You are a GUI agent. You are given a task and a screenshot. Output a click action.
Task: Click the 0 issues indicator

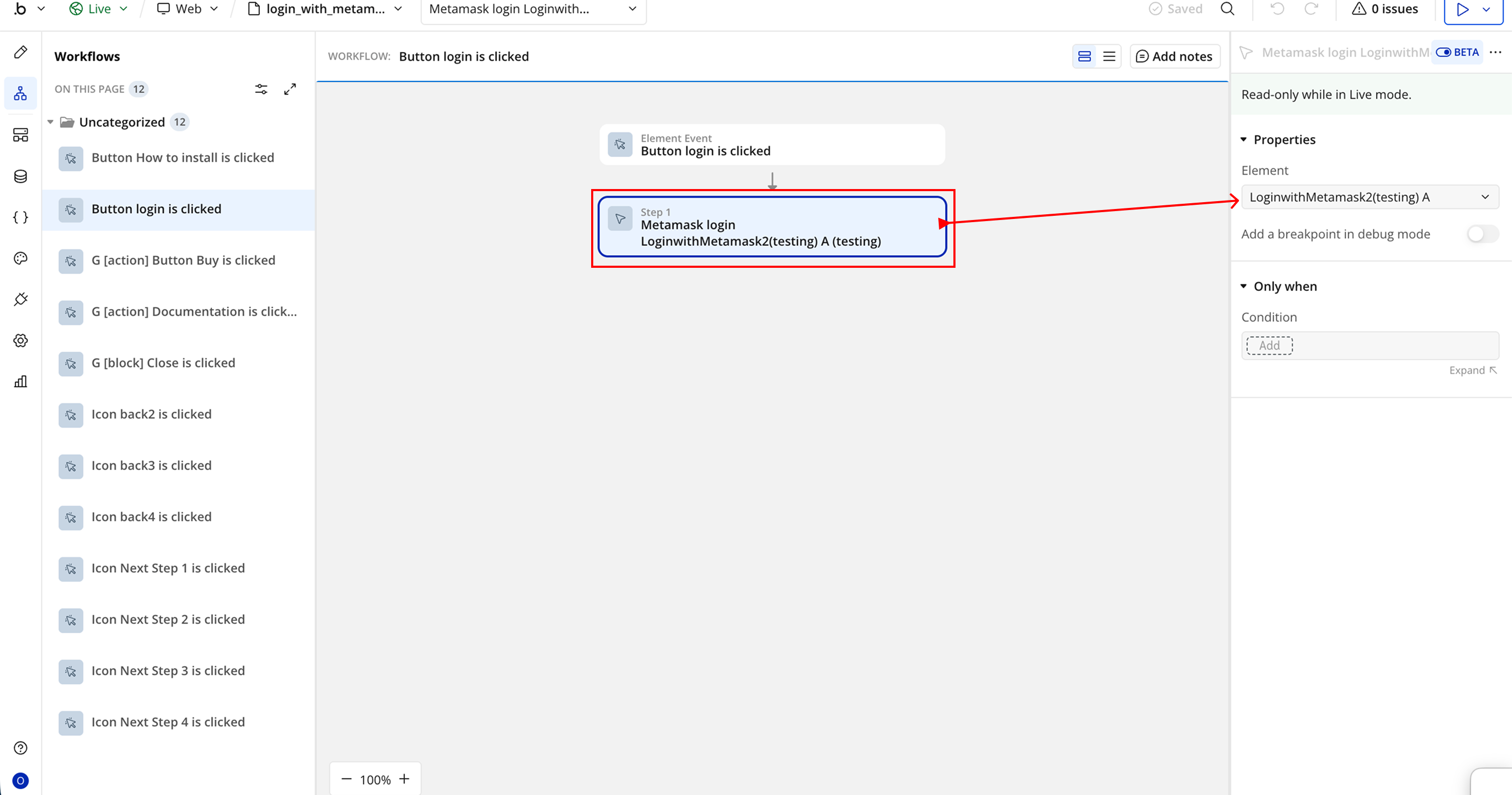(1384, 9)
